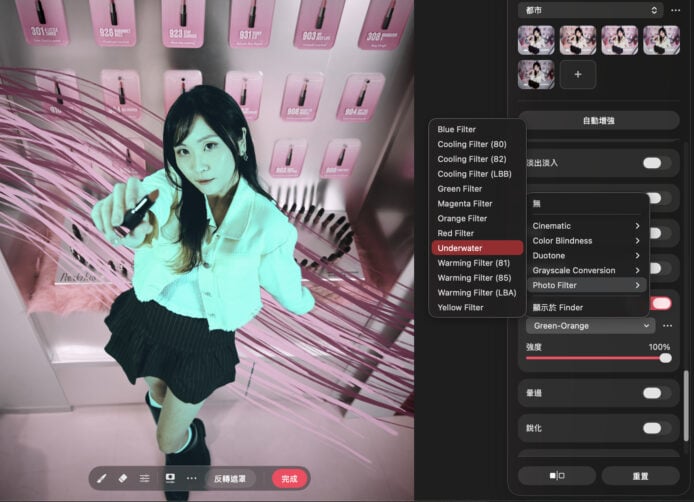Click the 自動增強 auto enhance button
The height and width of the screenshot is (502, 694).
598,121
